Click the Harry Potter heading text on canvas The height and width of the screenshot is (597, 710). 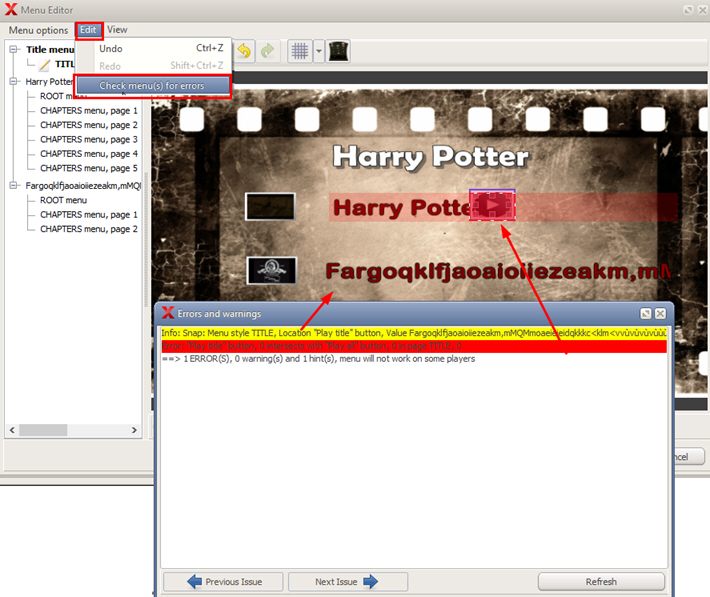[x=431, y=157]
